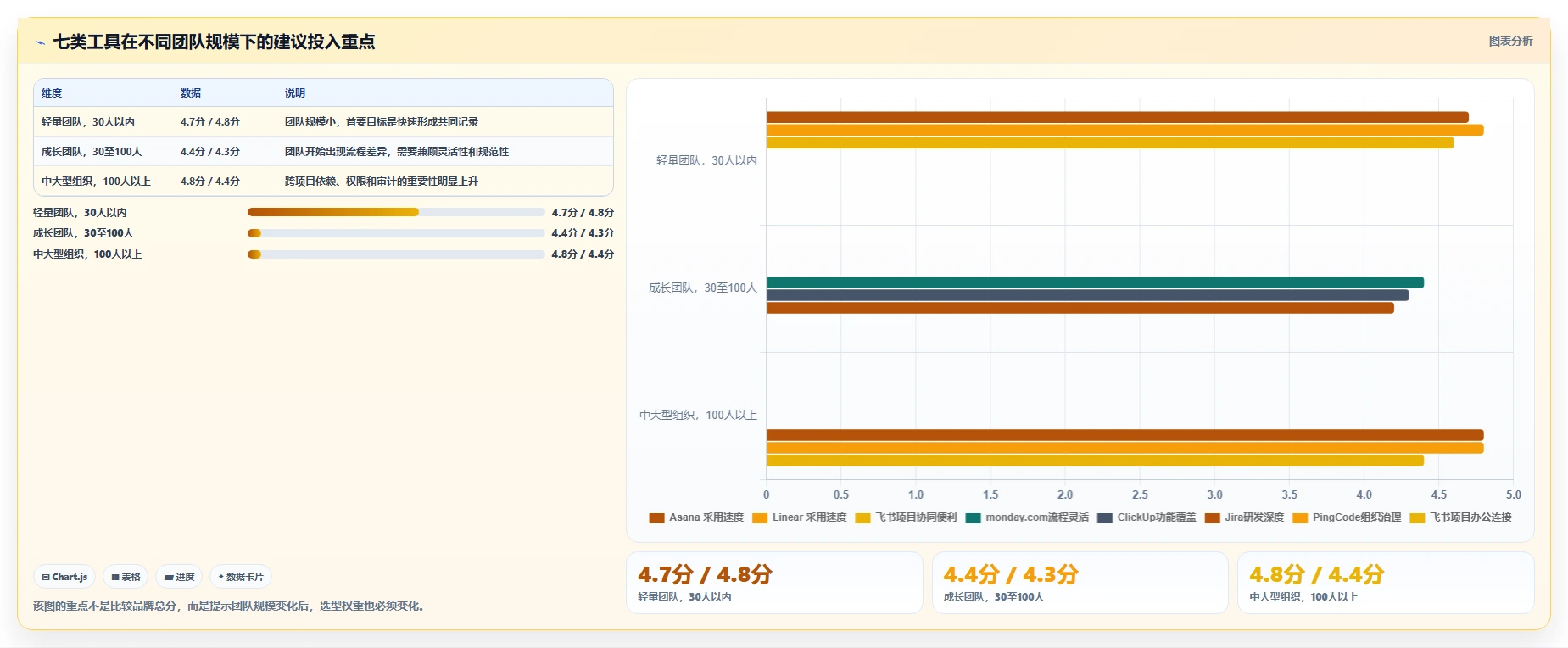The width and height of the screenshot is (1568, 648).
Task: Click the table cell 成长团队，30至100人
Action: (92, 152)
